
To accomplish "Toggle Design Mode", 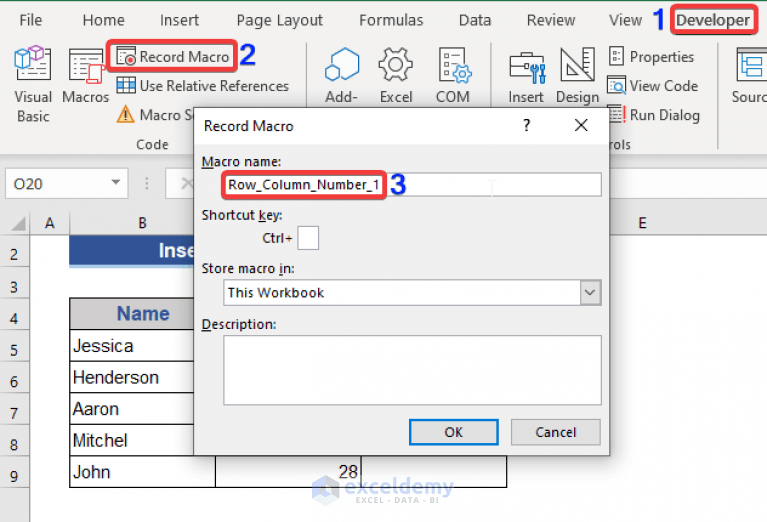I will coord(577,76).
